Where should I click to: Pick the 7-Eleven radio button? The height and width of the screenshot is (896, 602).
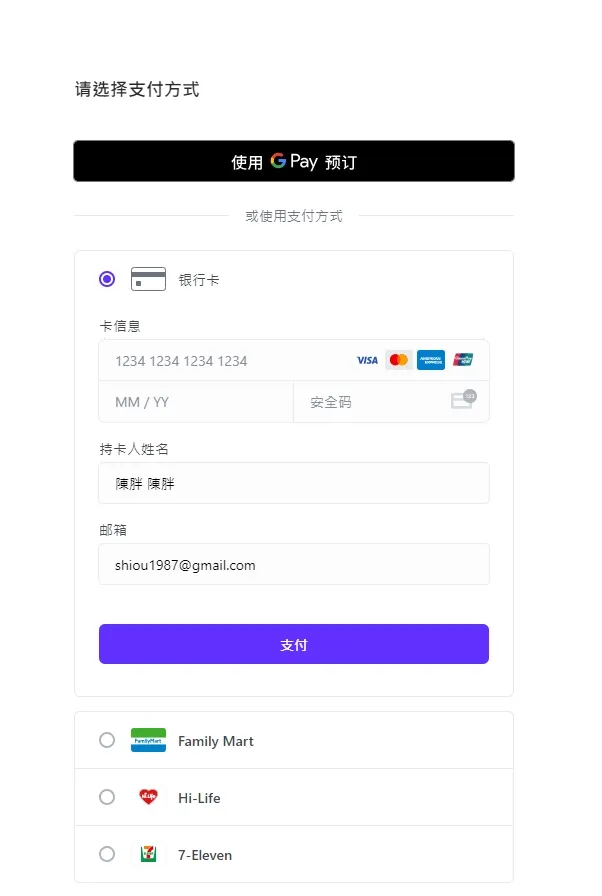107,854
